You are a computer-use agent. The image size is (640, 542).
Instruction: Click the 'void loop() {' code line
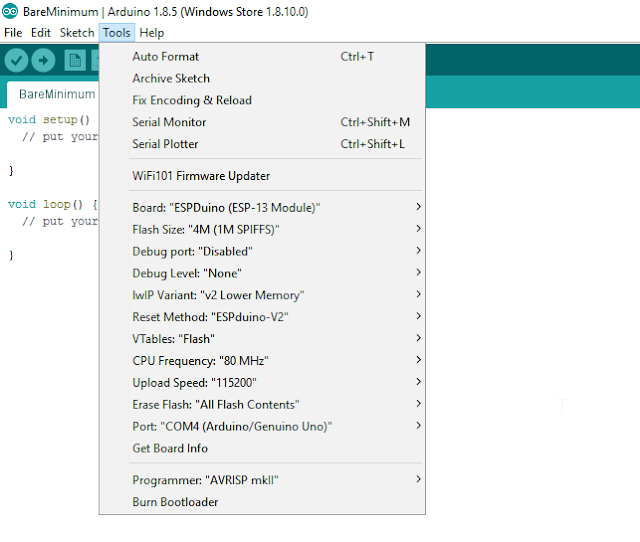53,204
